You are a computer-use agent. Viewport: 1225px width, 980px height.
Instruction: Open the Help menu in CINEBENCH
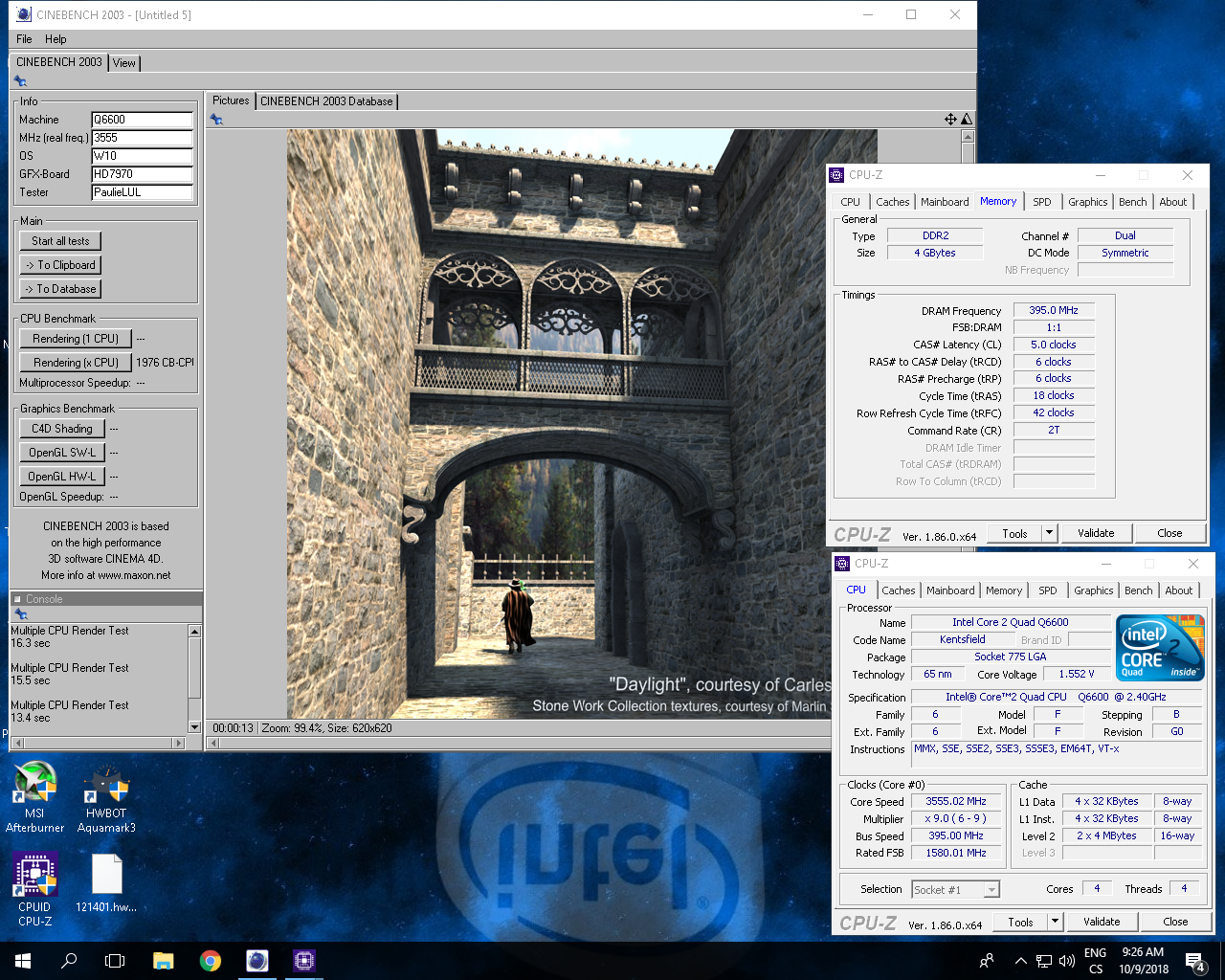click(56, 39)
